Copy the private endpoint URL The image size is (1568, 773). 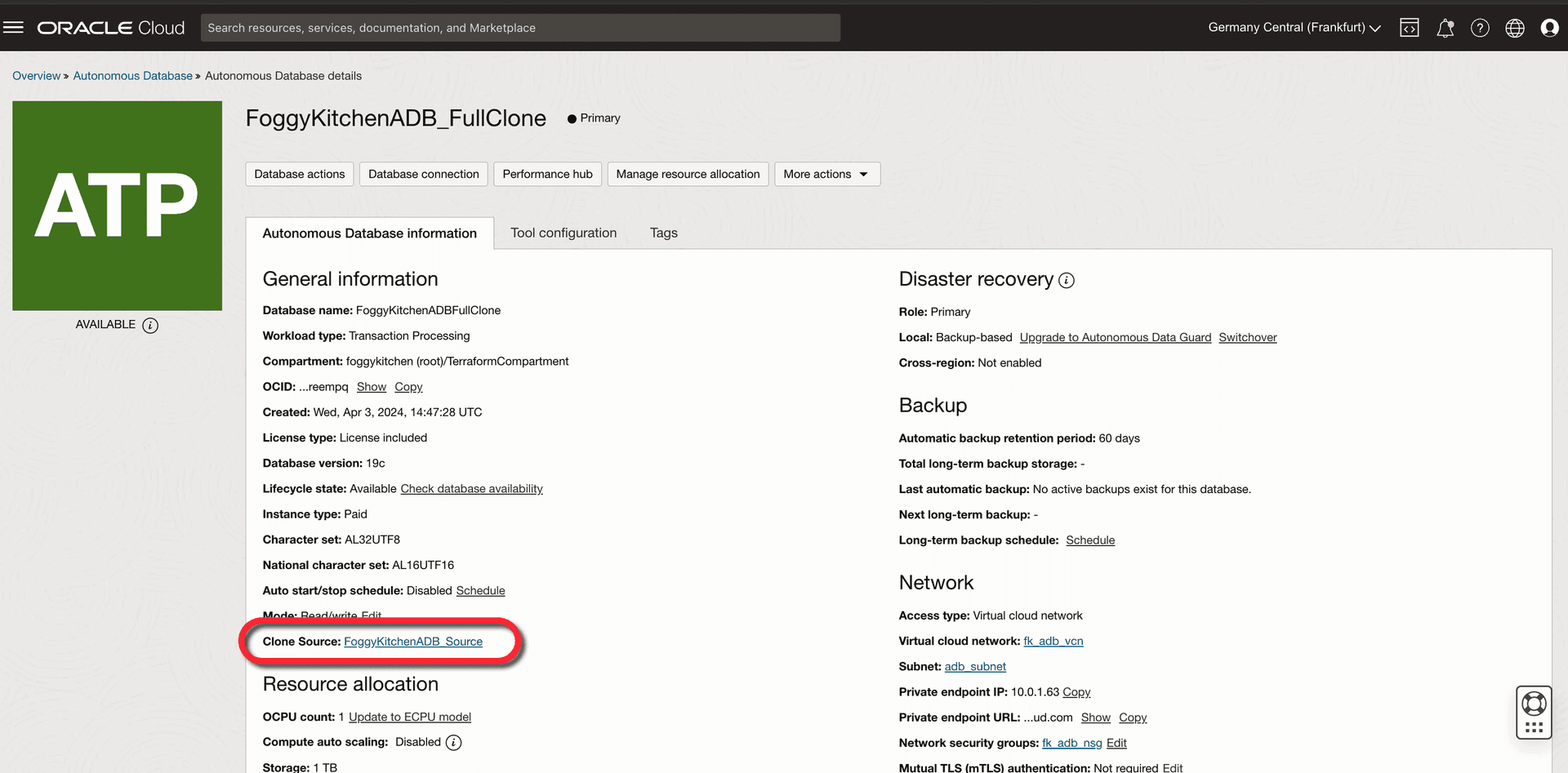coord(1133,717)
